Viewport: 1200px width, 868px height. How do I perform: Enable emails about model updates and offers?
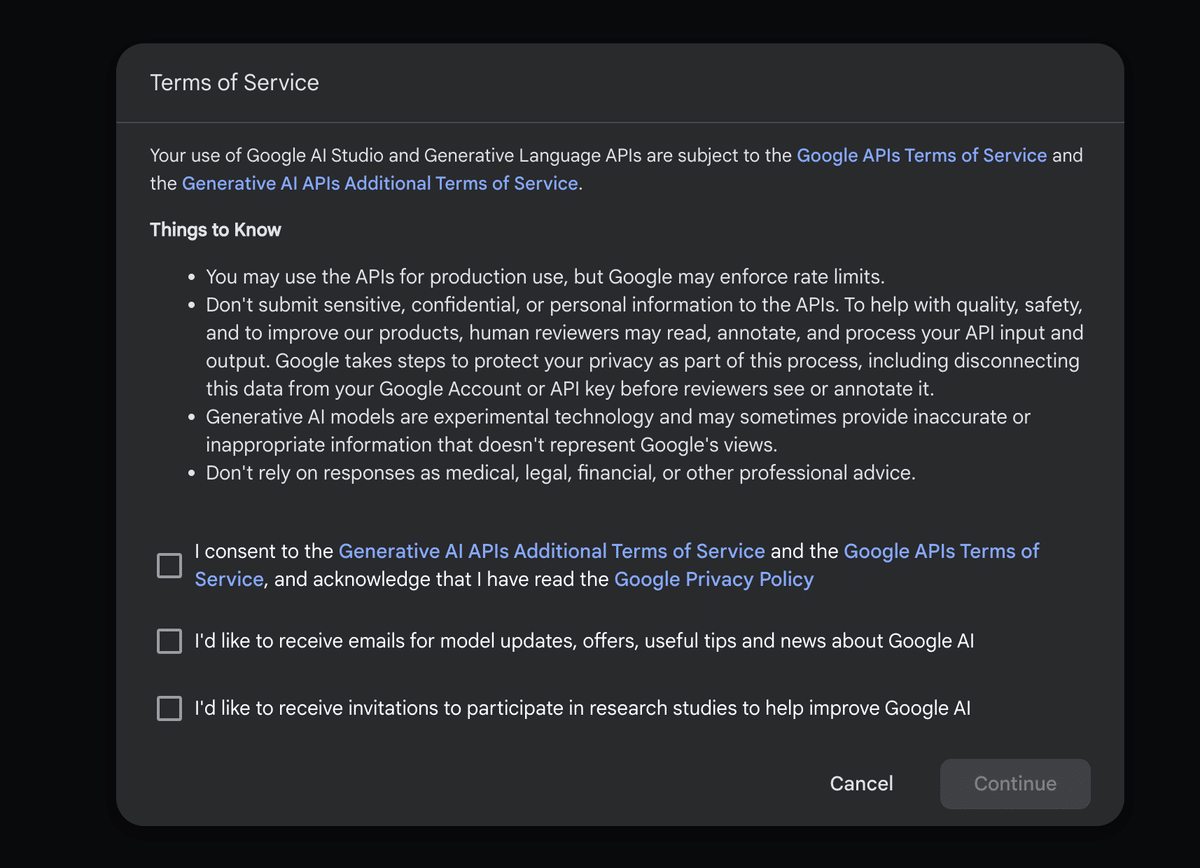coord(168,641)
